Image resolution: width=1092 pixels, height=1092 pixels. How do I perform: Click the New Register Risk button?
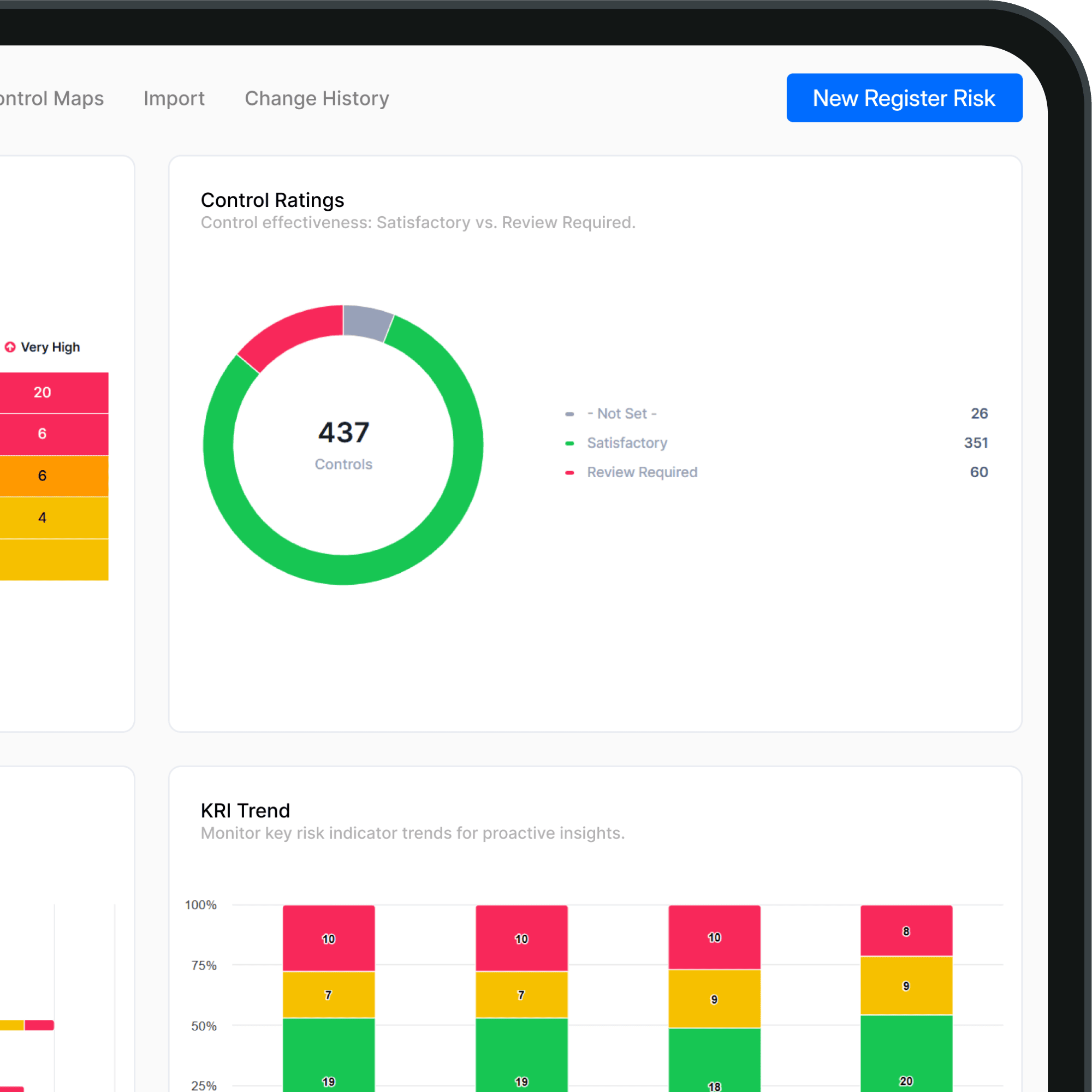pyautogui.click(x=904, y=98)
